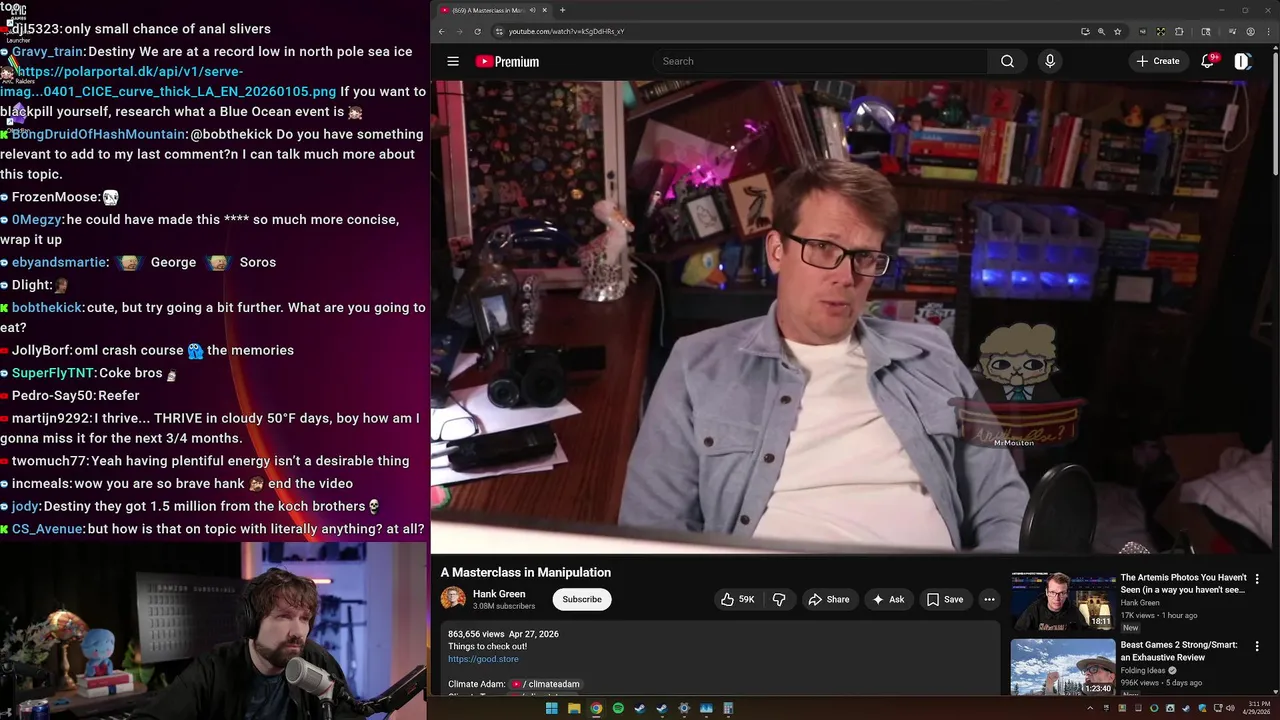Open YouTube notifications bell
Image resolution: width=1280 pixels, height=720 pixels.
coord(1208,61)
